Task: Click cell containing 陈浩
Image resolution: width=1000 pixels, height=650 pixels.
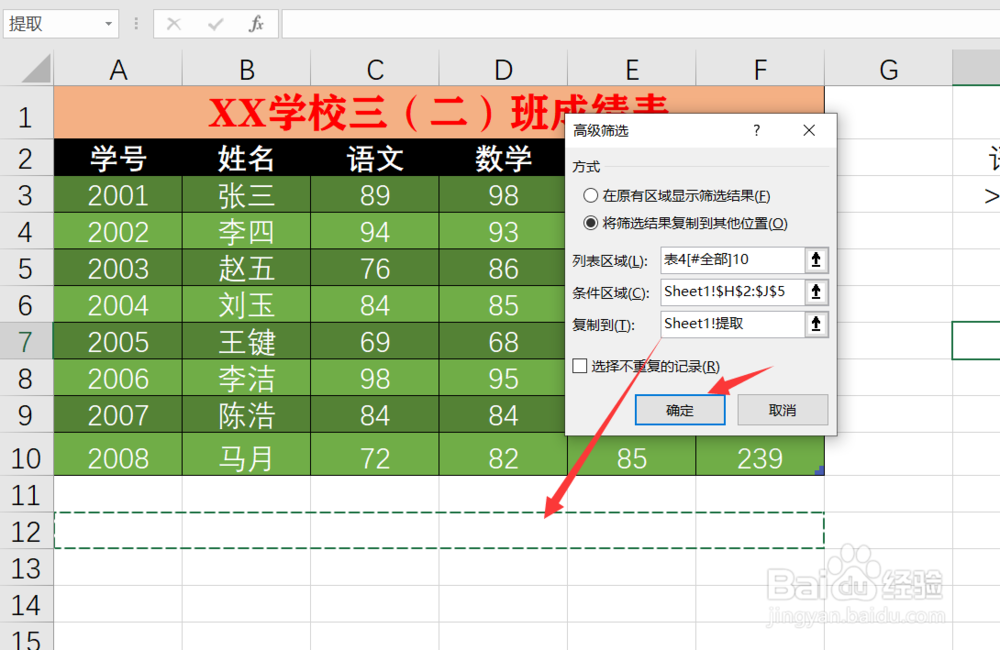Action: click(247, 415)
